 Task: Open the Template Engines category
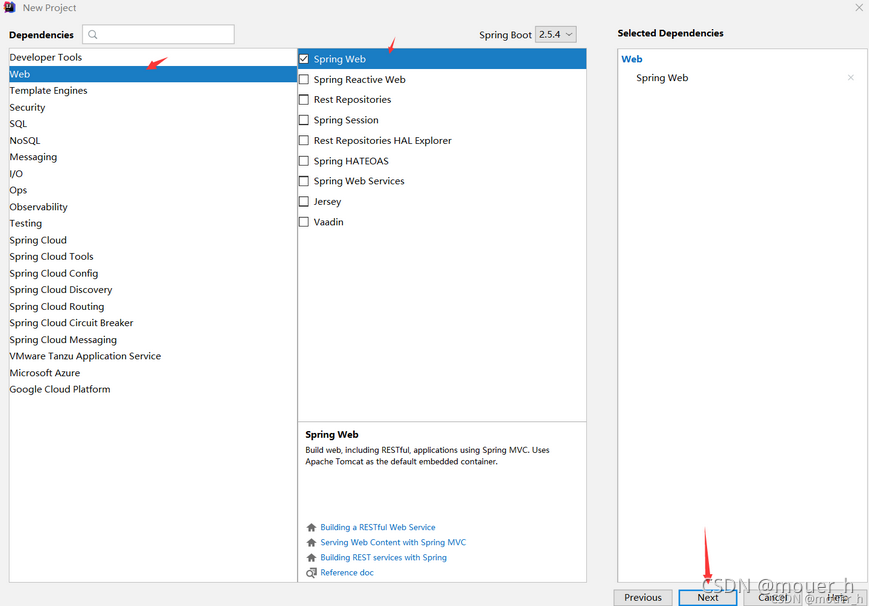pyautogui.click(x=153, y=90)
